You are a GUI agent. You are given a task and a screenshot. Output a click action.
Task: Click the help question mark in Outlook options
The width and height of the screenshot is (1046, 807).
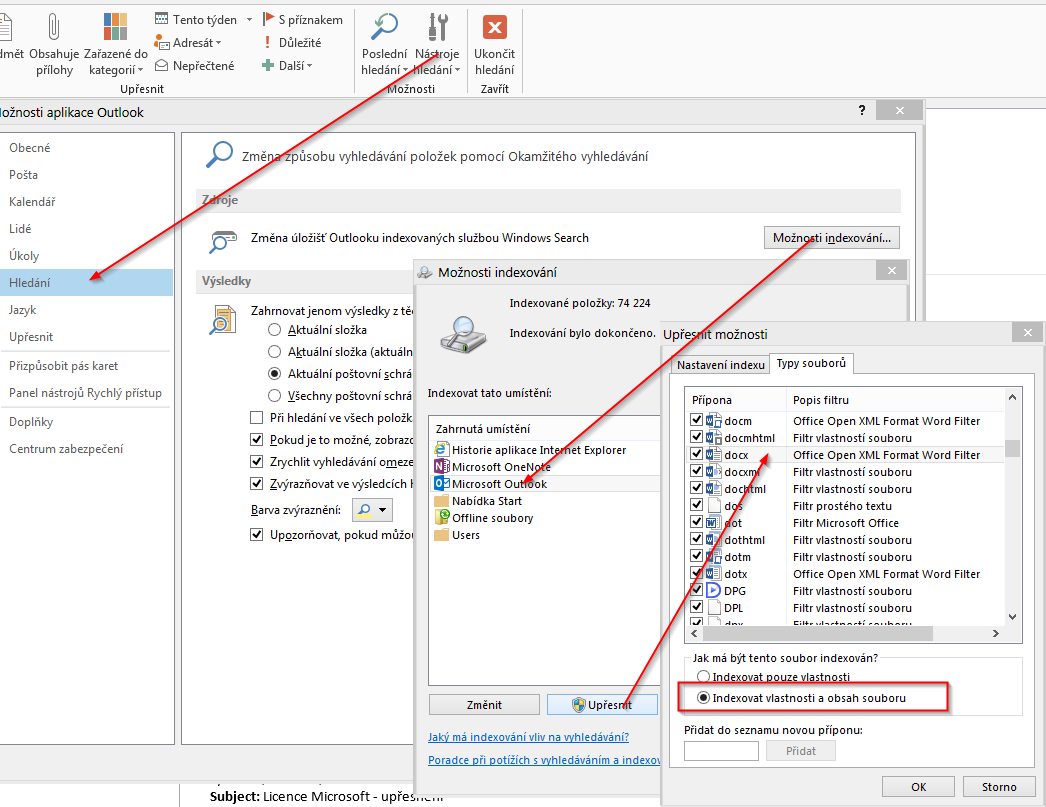862,111
